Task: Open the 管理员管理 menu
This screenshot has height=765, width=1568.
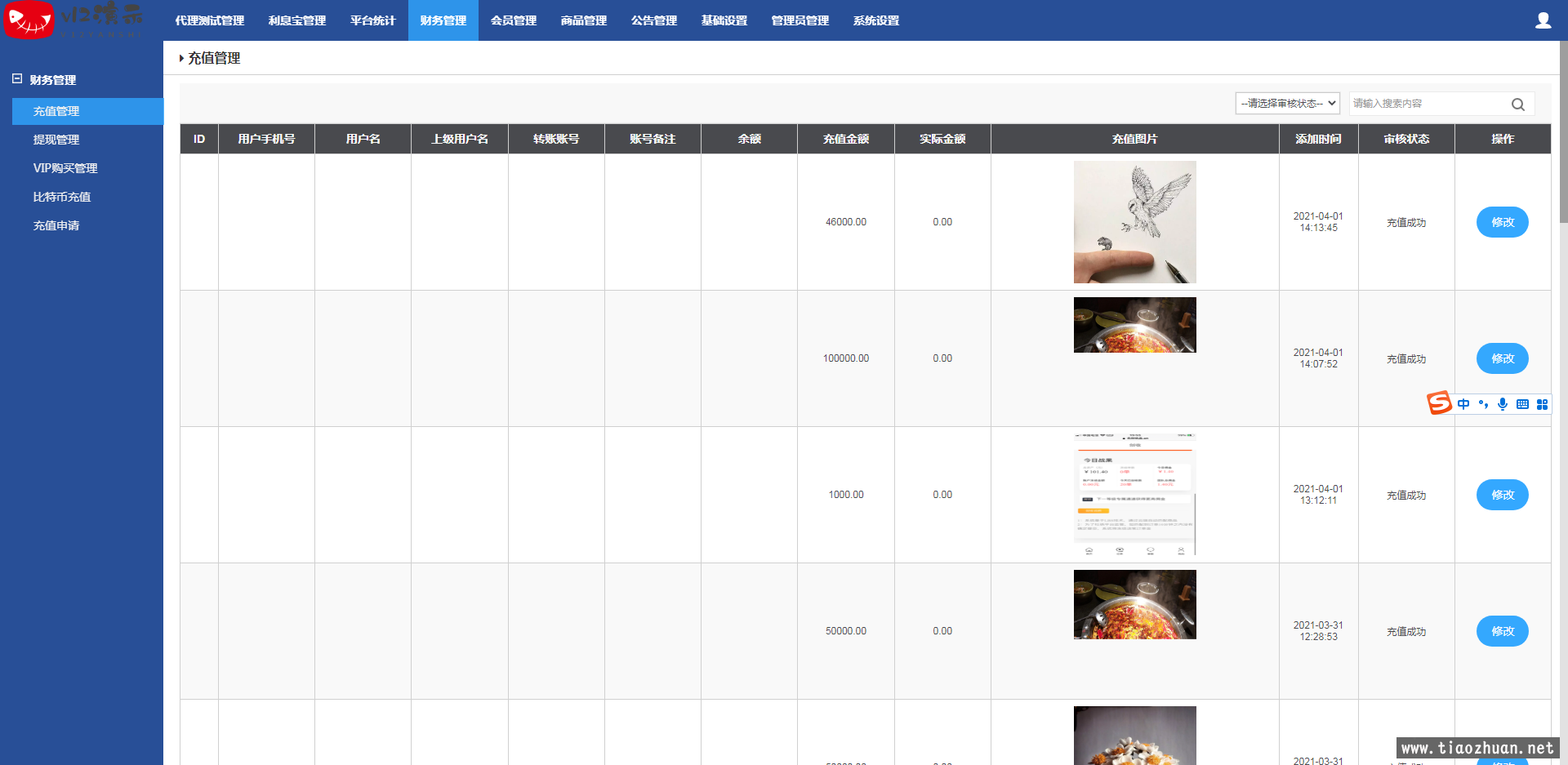Action: [x=800, y=20]
